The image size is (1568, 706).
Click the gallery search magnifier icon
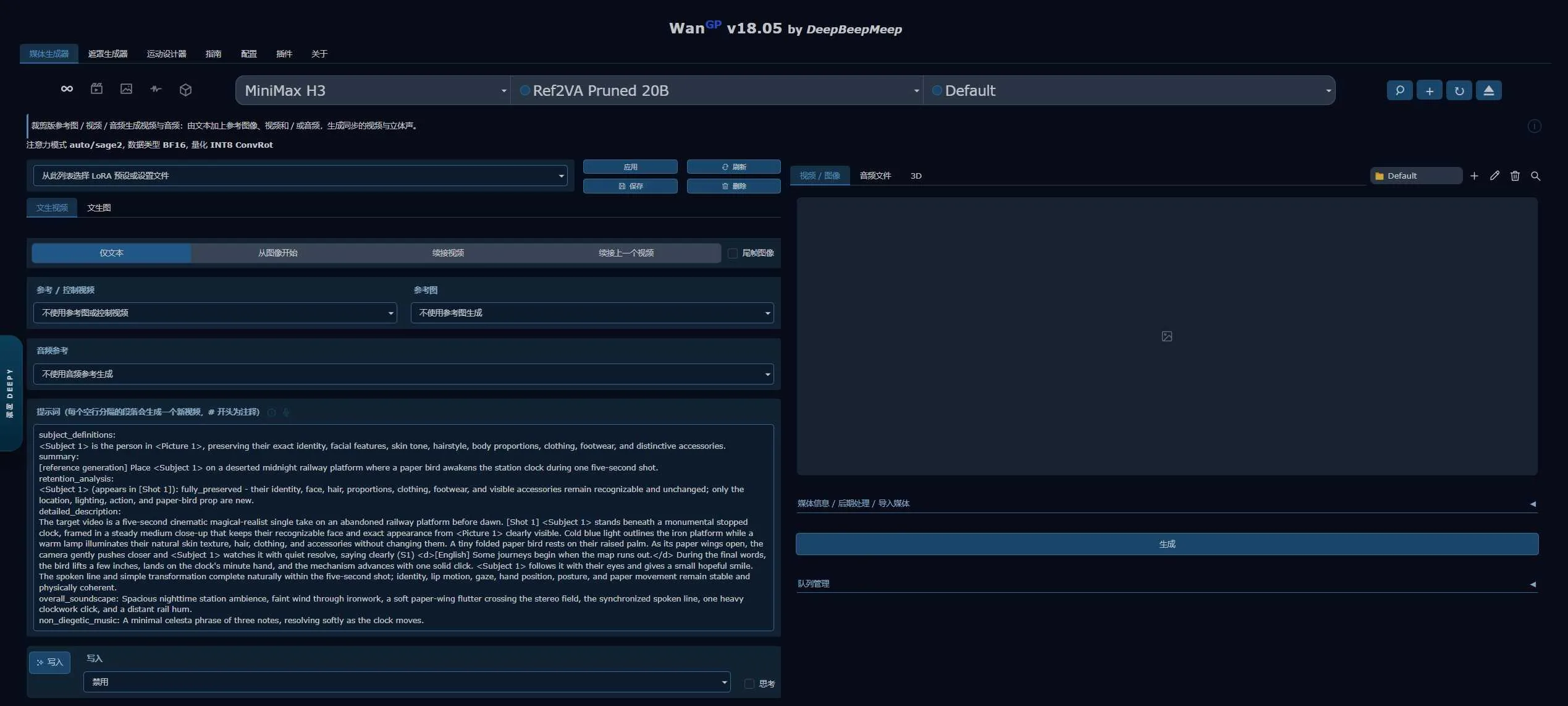1535,176
